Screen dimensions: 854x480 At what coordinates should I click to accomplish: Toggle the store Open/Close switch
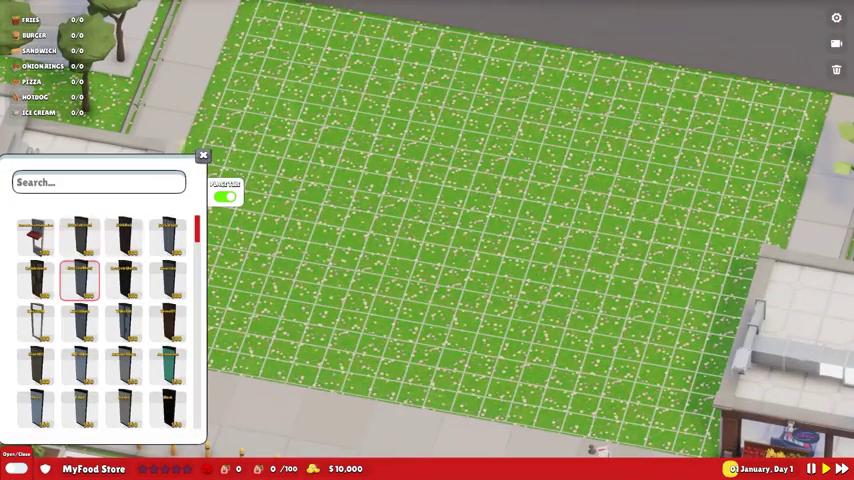pos(16,469)
